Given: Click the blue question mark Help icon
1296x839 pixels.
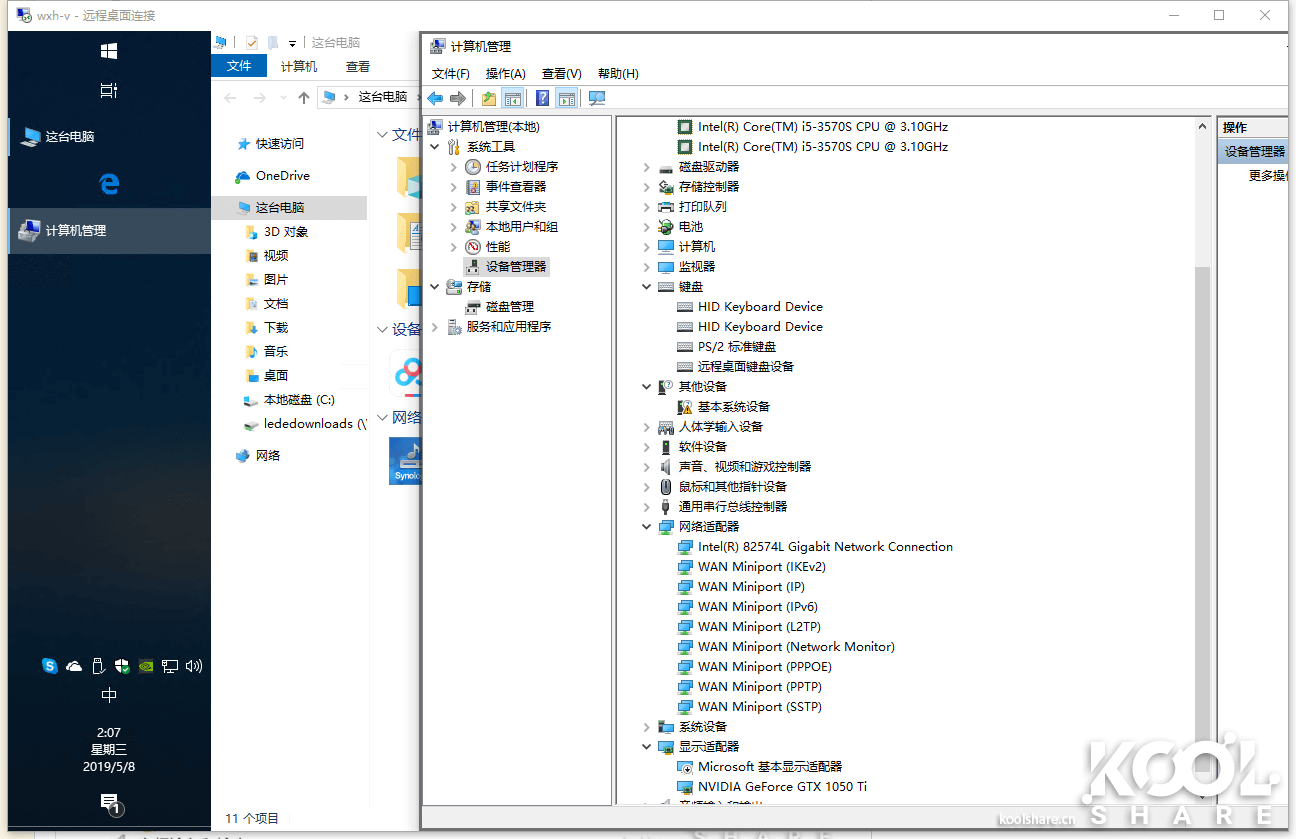Looking at the screenshot, I should pos(542,98).
